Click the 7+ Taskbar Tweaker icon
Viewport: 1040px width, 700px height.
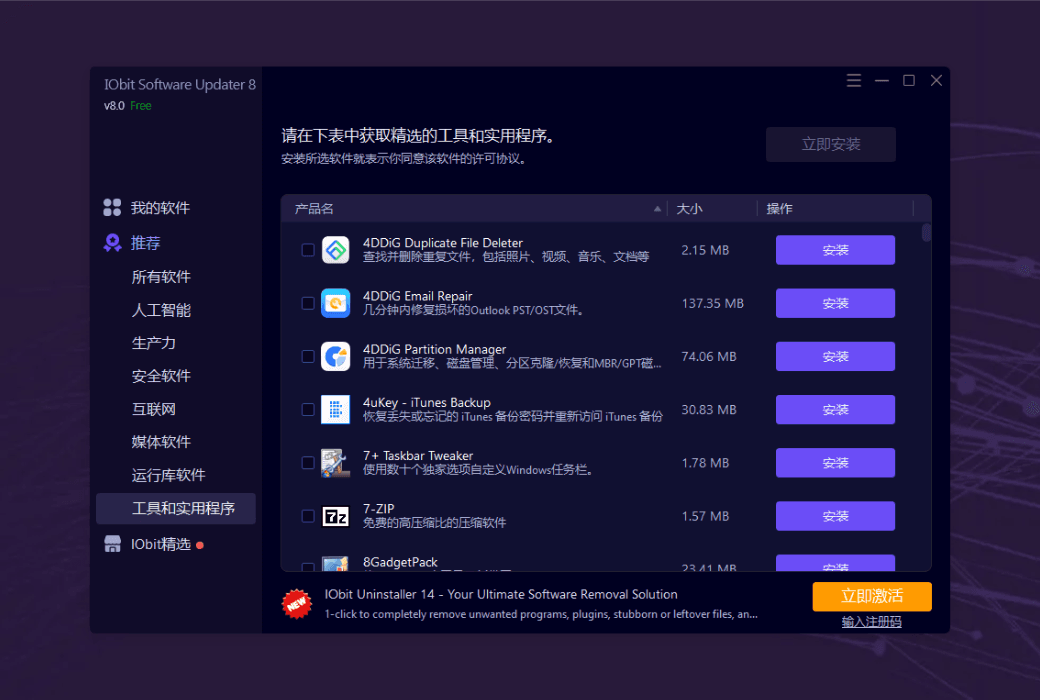pyautogui.click(x=336, y=462)
